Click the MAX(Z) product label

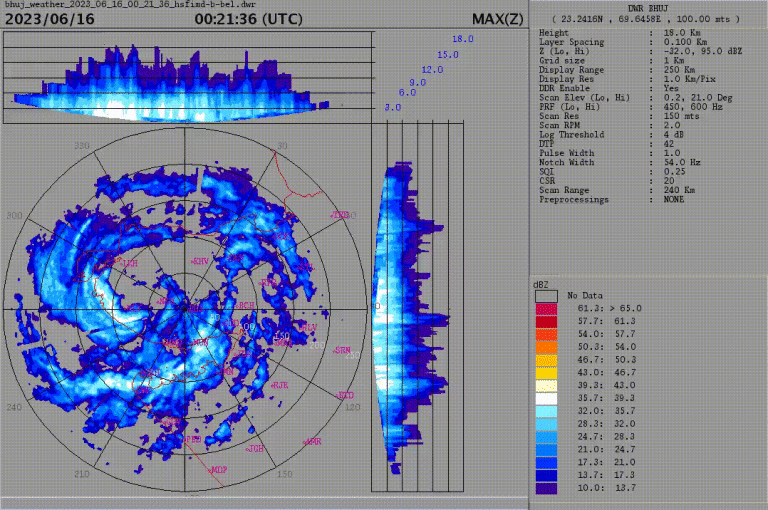(x=498, y=19)
